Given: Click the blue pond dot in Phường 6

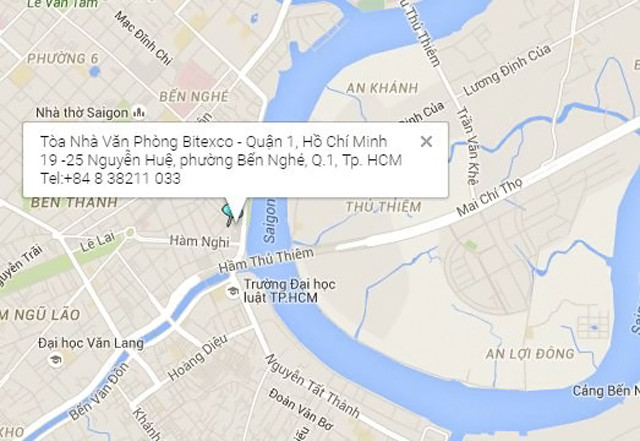Looking at the screenshot, I should pyautogui.click(x=94, y=71).
